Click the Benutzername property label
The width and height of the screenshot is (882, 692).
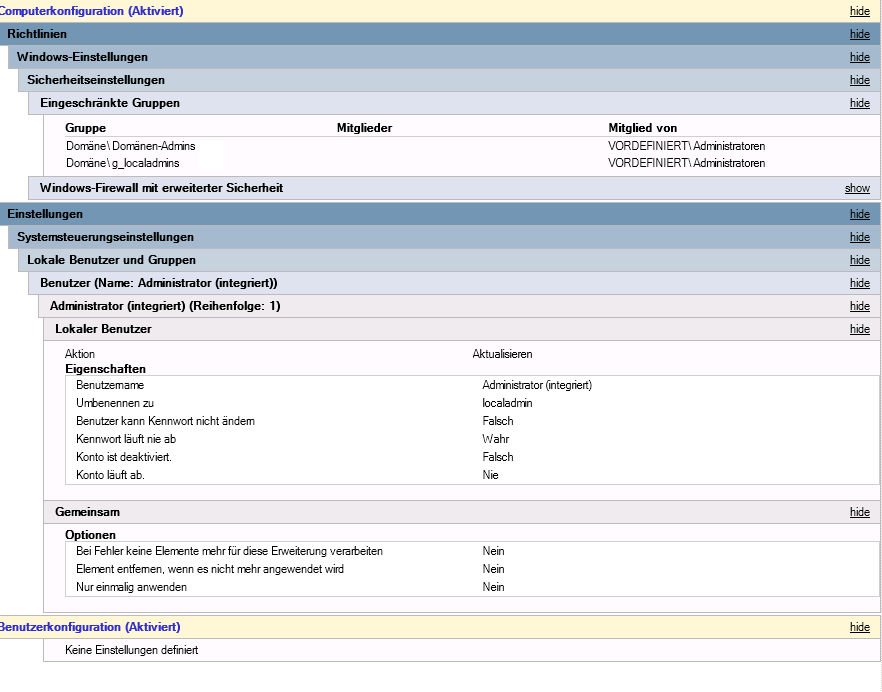click(x=110, y=385)
